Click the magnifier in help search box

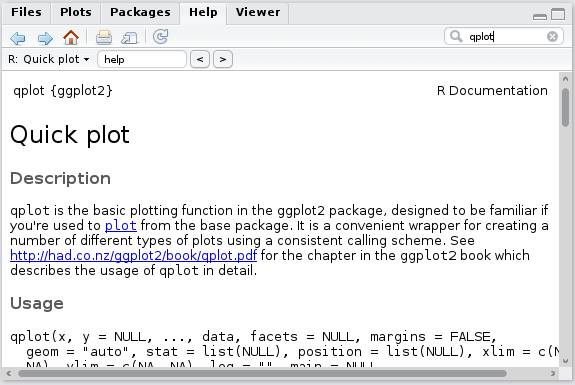[456, 37]
